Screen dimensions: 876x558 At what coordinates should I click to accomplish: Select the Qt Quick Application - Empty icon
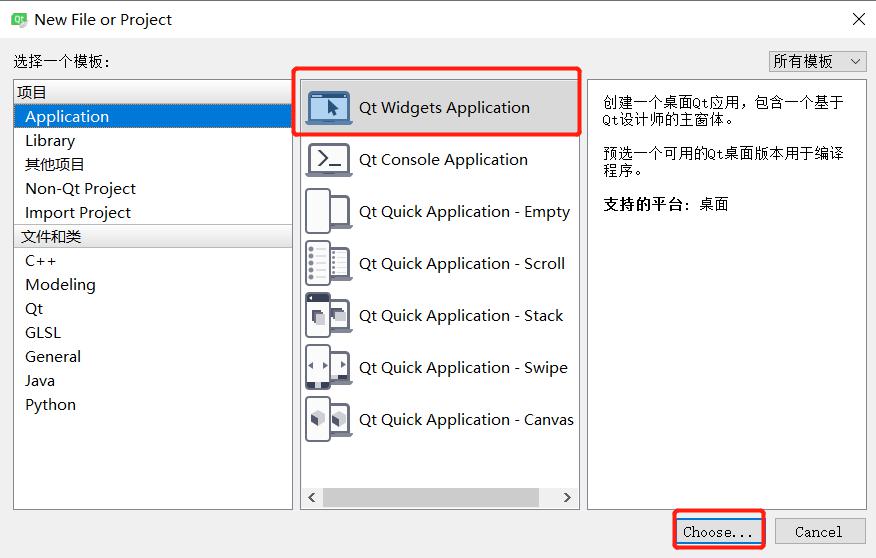[x=328, y=211]
